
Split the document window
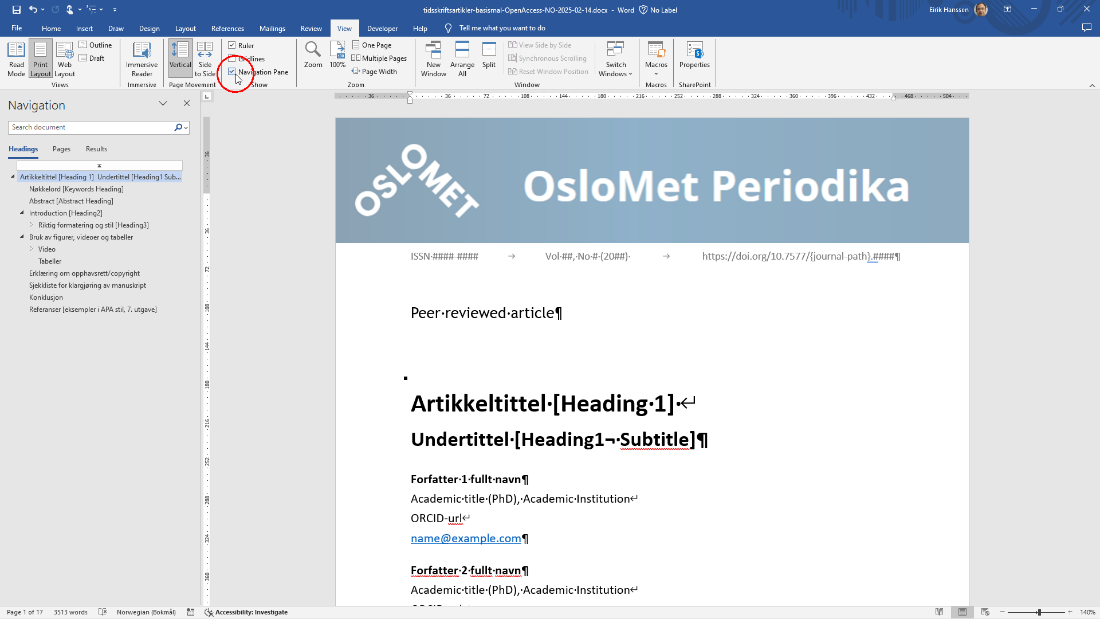point(489,55)
